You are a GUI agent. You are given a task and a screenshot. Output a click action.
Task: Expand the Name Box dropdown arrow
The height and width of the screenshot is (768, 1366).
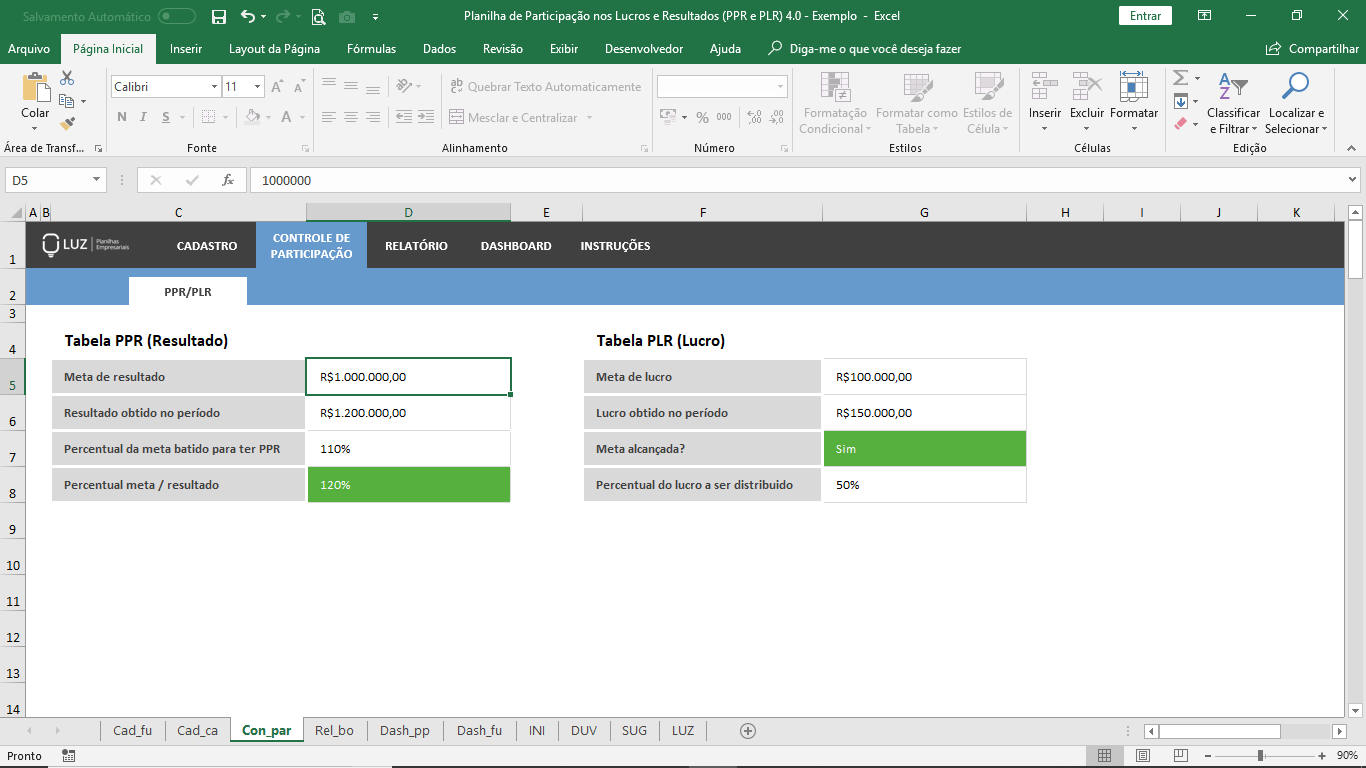[x=97, y=180]
